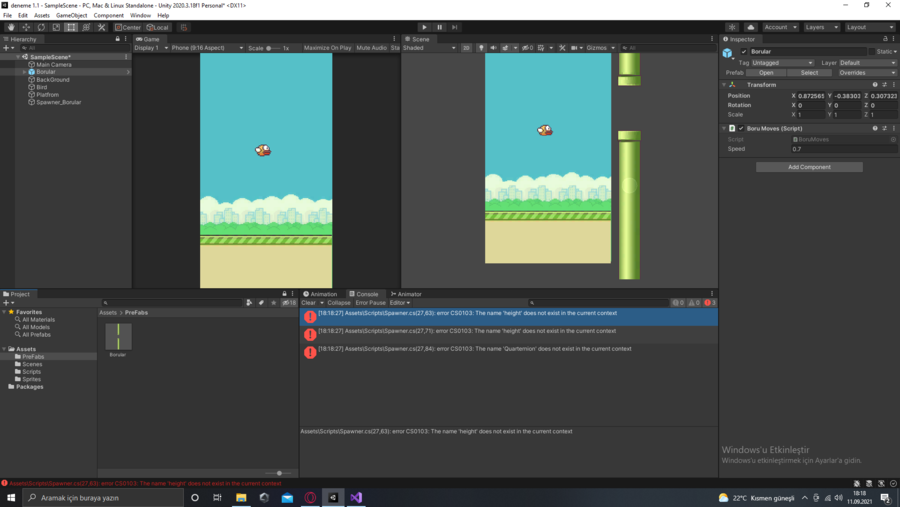Switch to the Animation tab
Screen dimensions: 900x507
[320, 294]
